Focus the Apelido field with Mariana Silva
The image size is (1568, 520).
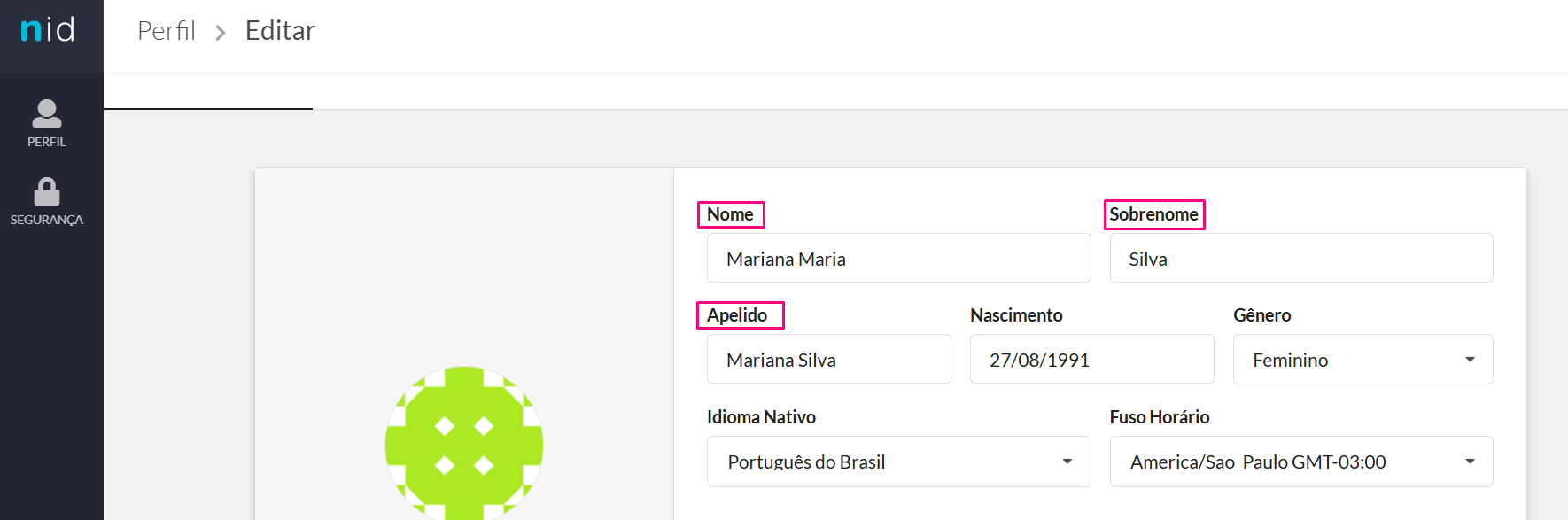click(828, 360)
